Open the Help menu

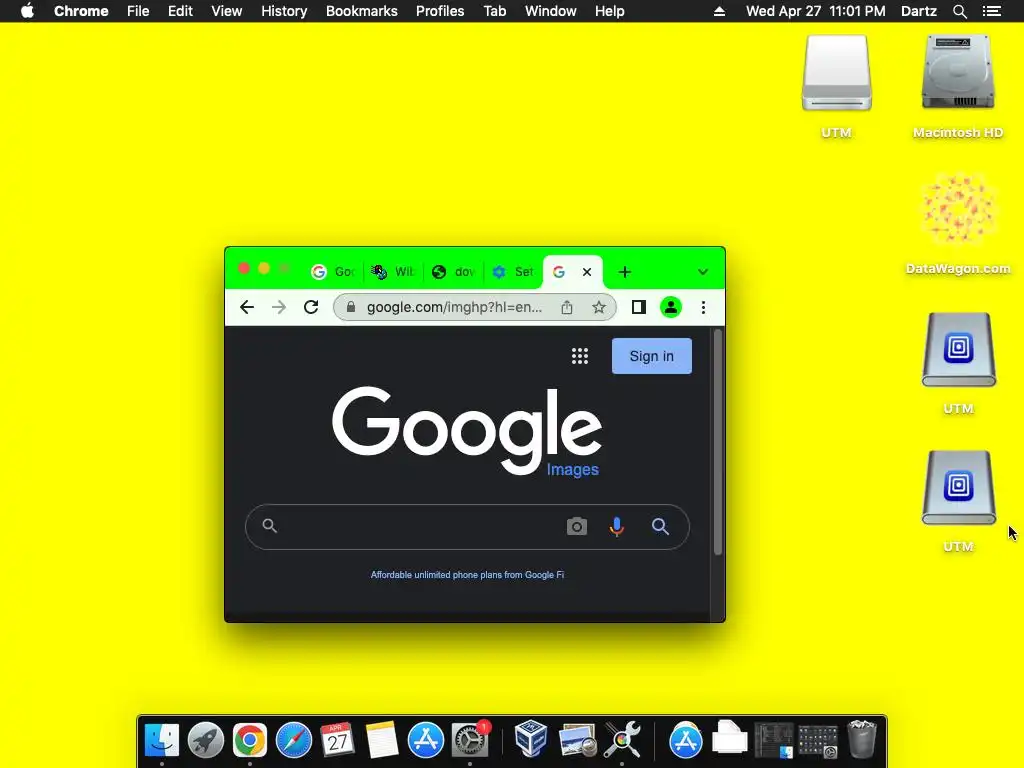coord(609,11)
